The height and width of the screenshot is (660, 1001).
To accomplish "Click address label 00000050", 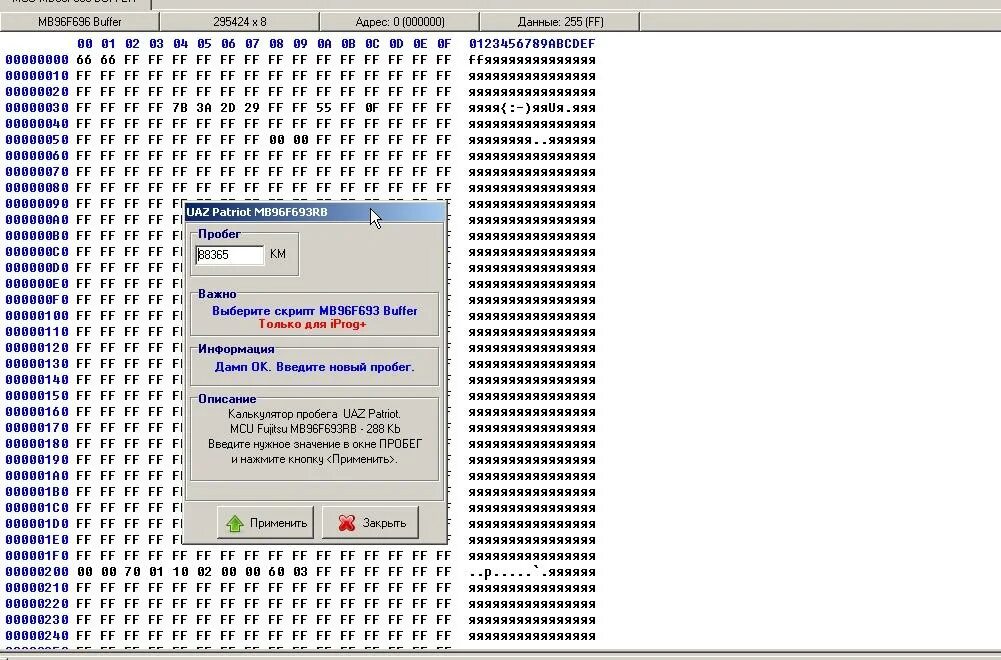I will click(x=37, y=140).
